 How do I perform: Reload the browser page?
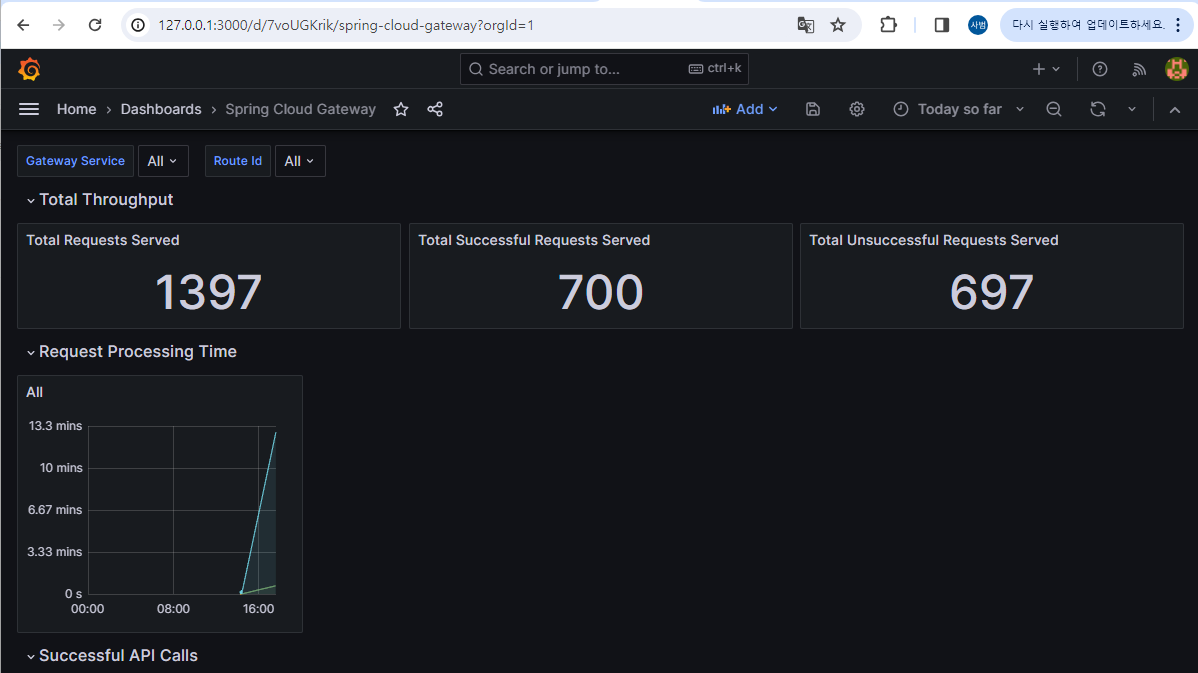pos(95,25)
